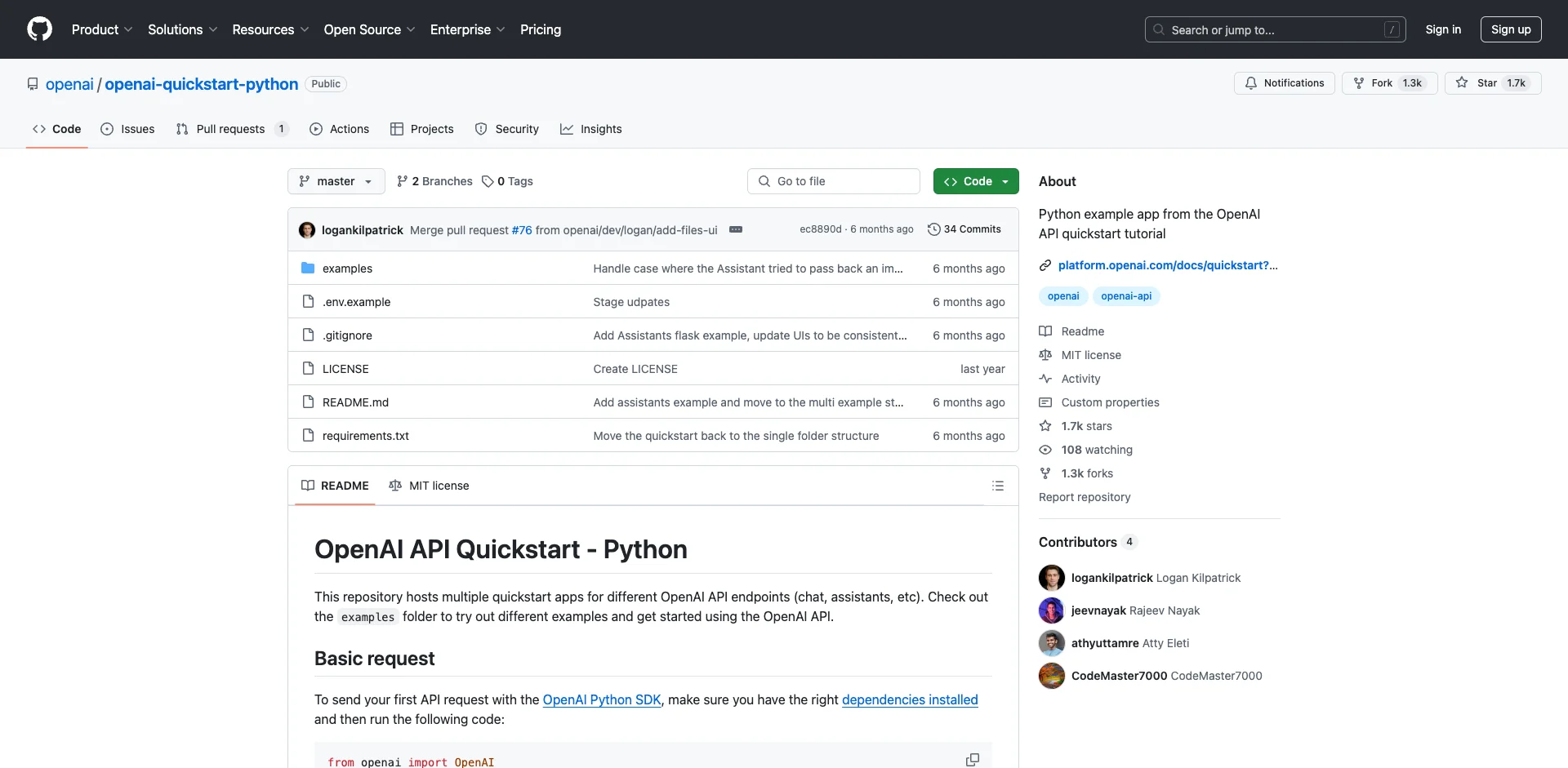Switch to the Actions tab
Screen dimensions: 1568x768
[x=339, y=129]
